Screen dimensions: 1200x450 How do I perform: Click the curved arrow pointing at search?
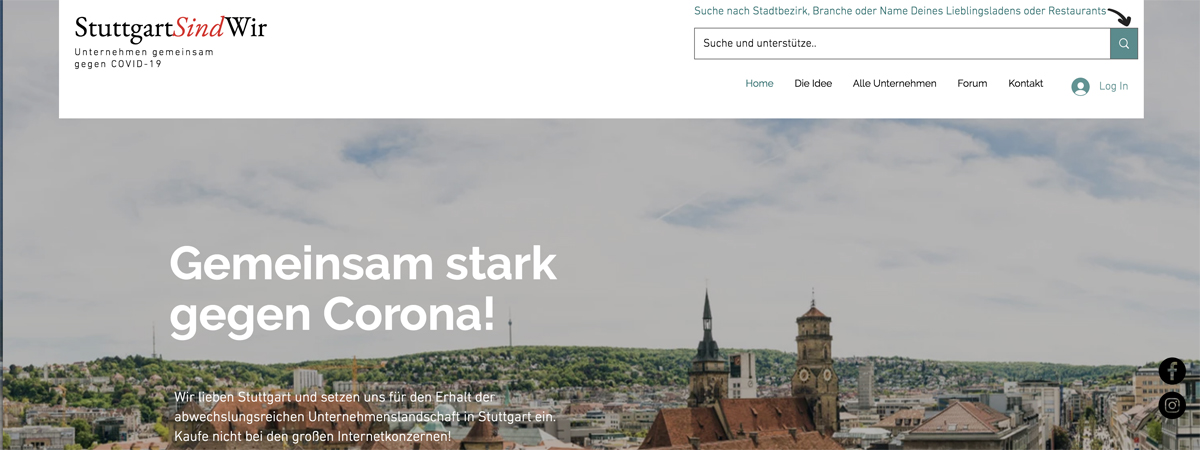pos(1119,16)
